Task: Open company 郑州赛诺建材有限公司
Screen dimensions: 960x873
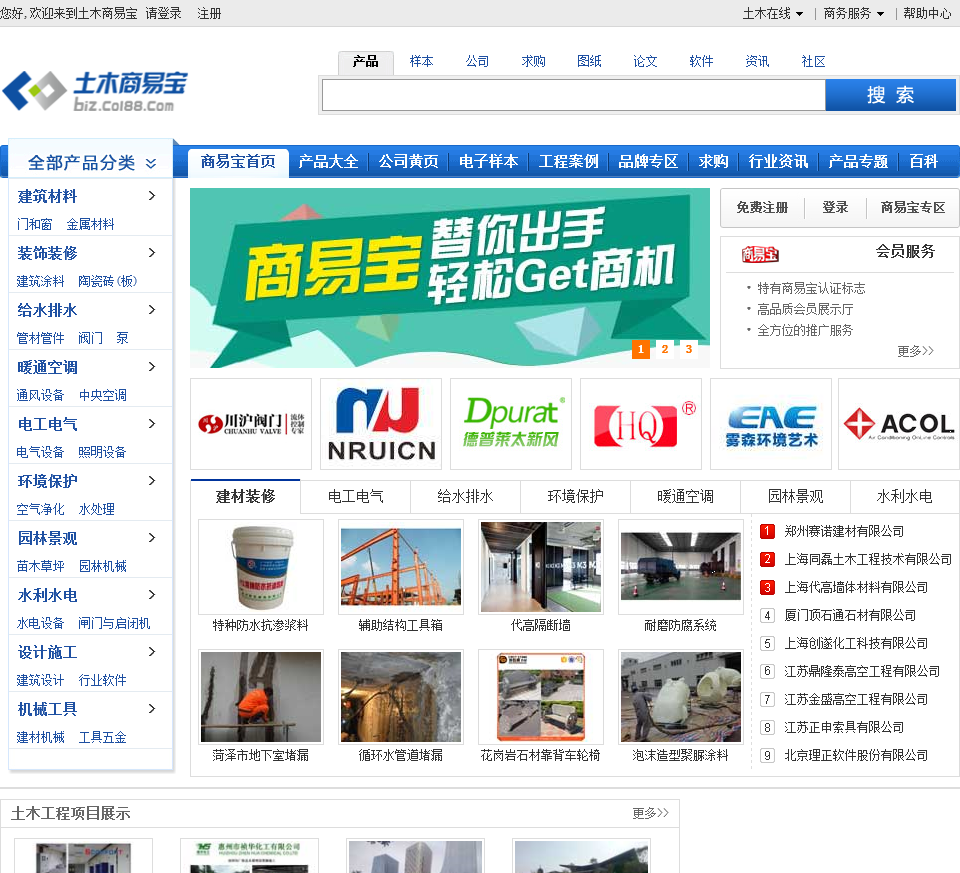Action: tap(844, 531)
